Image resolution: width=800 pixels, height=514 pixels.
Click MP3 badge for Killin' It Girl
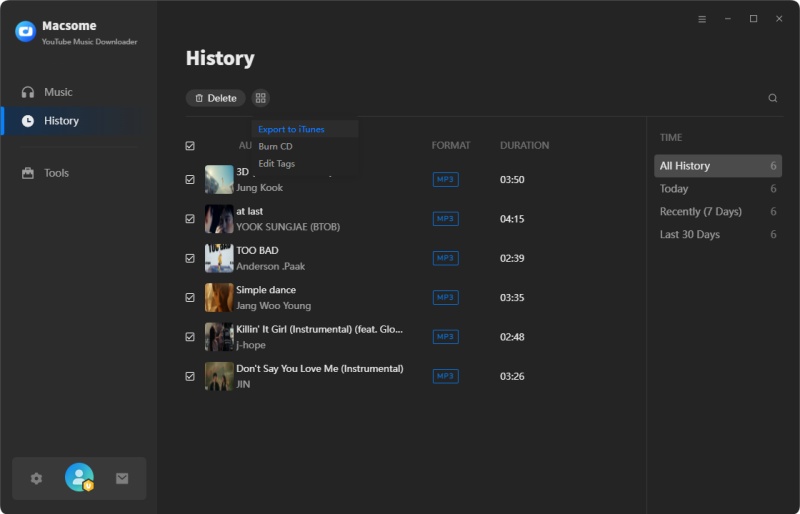(445, 337)
